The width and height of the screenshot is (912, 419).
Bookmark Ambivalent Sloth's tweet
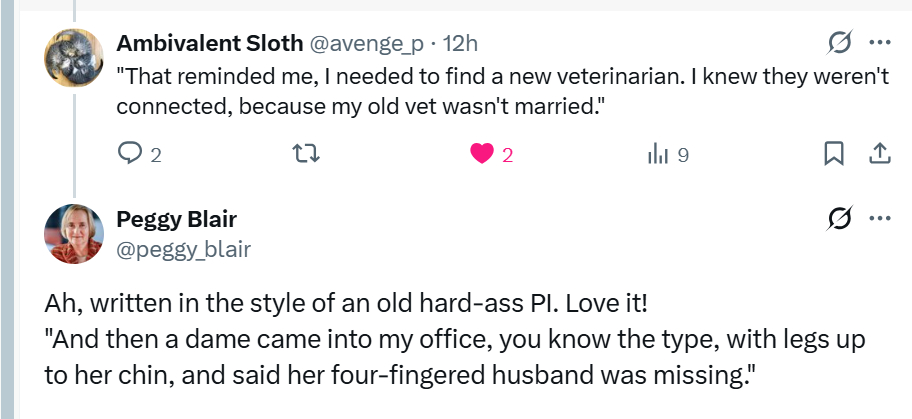point(834,153)
